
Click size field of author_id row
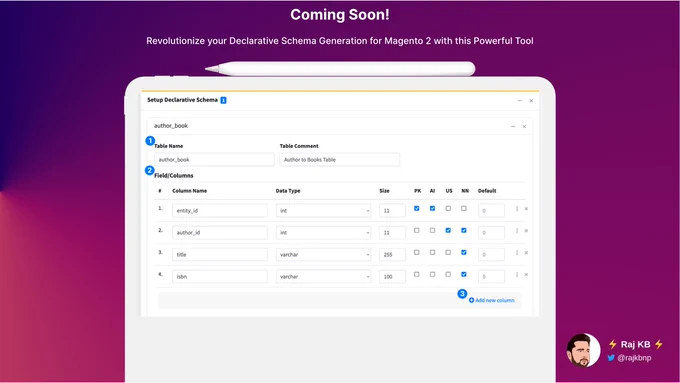tap(392, 232)
